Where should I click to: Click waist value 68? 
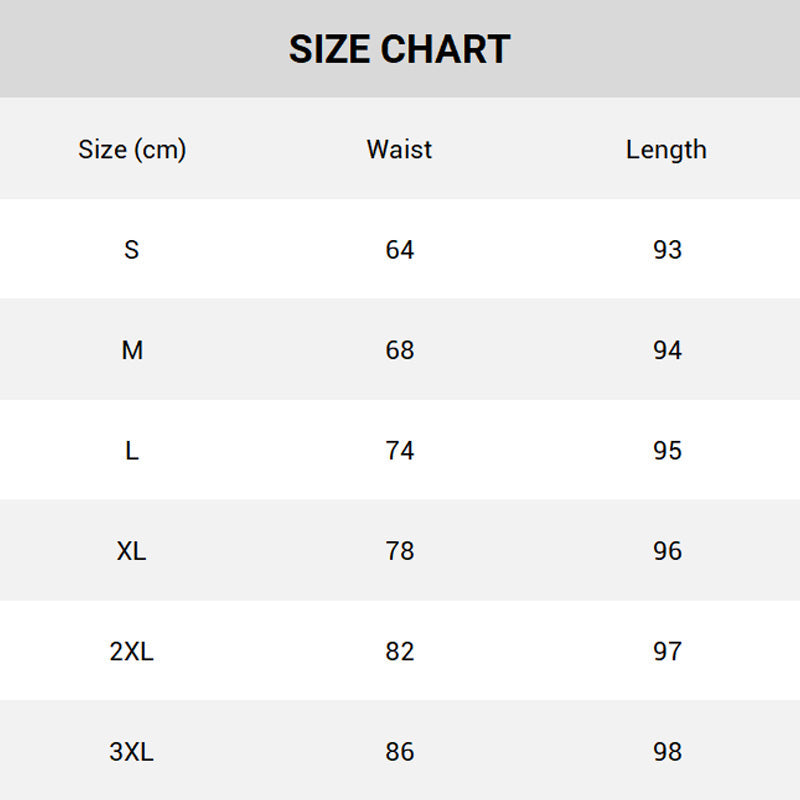(x=399, y=350)
